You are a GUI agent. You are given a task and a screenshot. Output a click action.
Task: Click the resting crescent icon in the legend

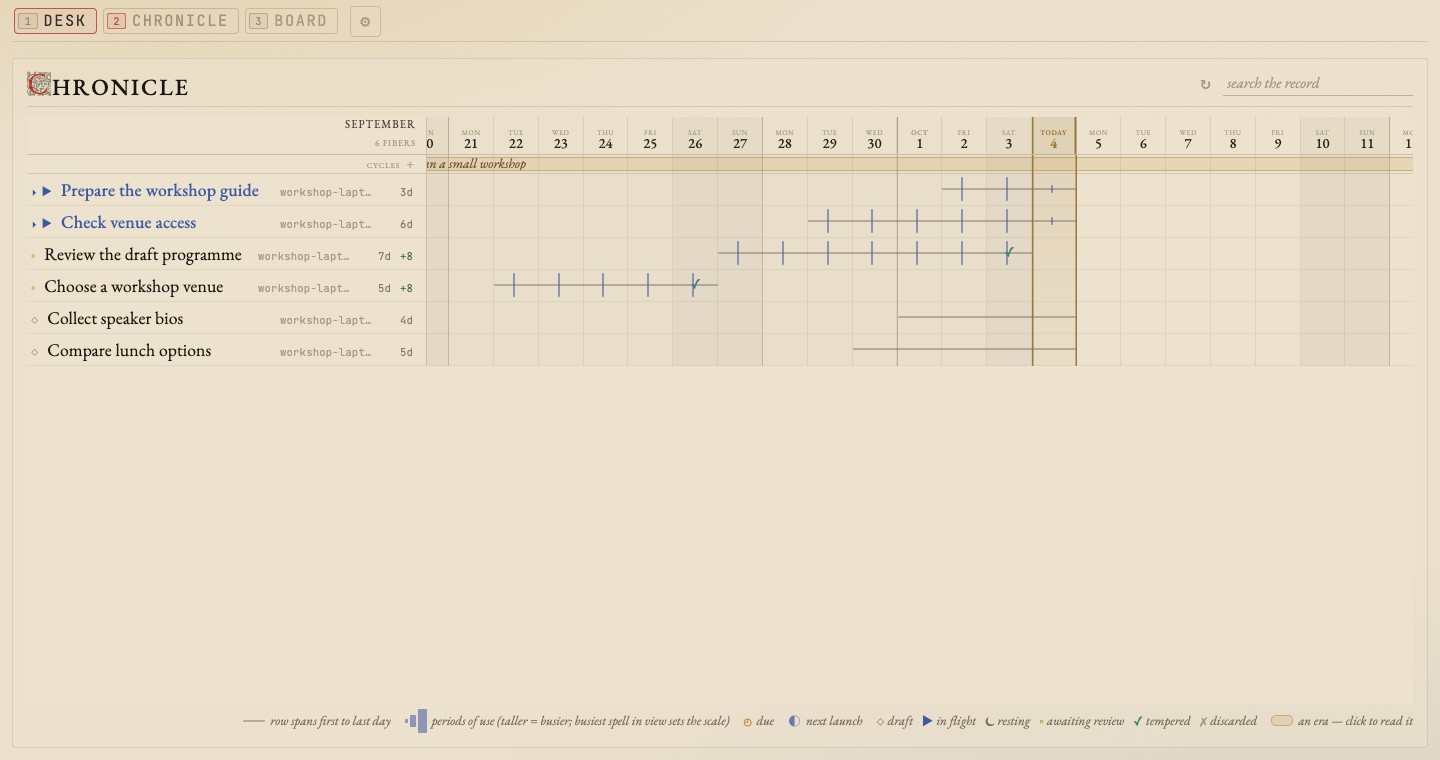pos(990,721)
